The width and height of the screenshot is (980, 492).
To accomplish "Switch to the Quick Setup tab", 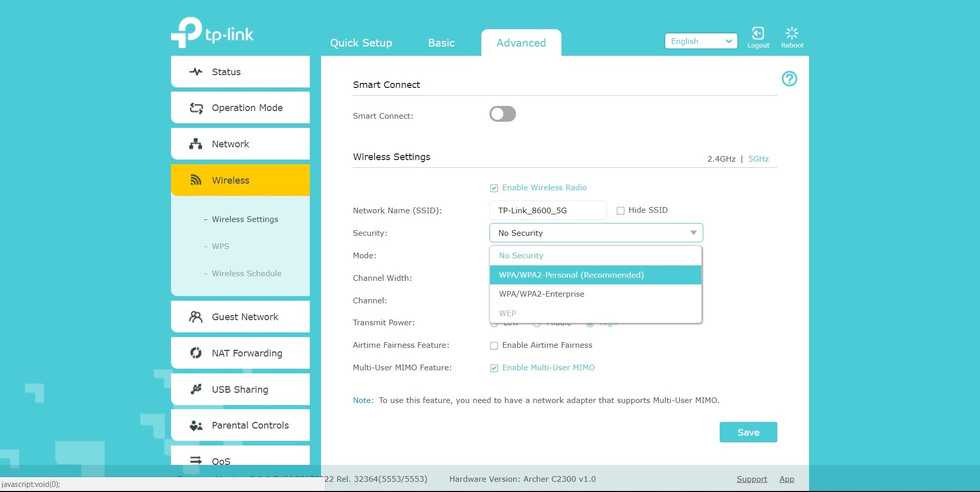I will [361, 43].
